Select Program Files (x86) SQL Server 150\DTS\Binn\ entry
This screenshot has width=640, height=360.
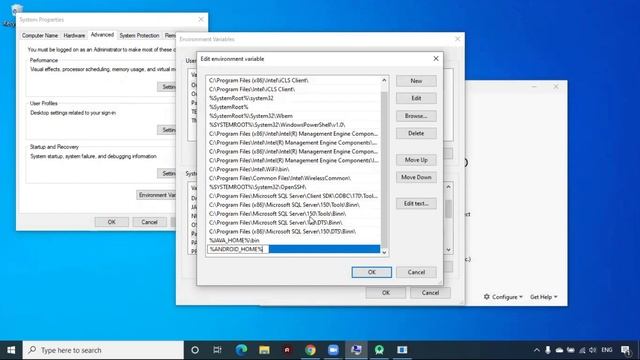(x=293, y=231)
